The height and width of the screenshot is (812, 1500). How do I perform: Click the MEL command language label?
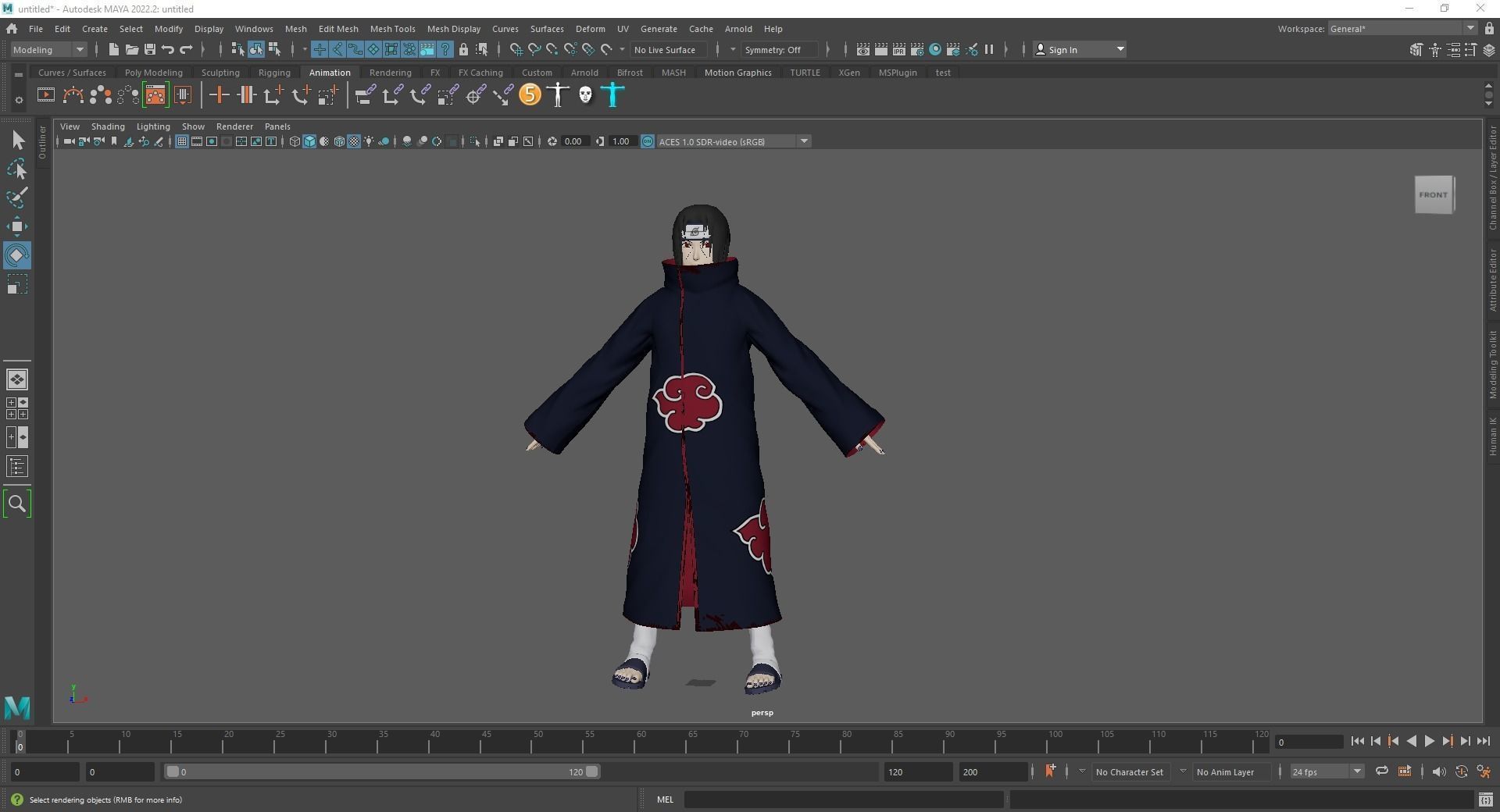[665, 800]
